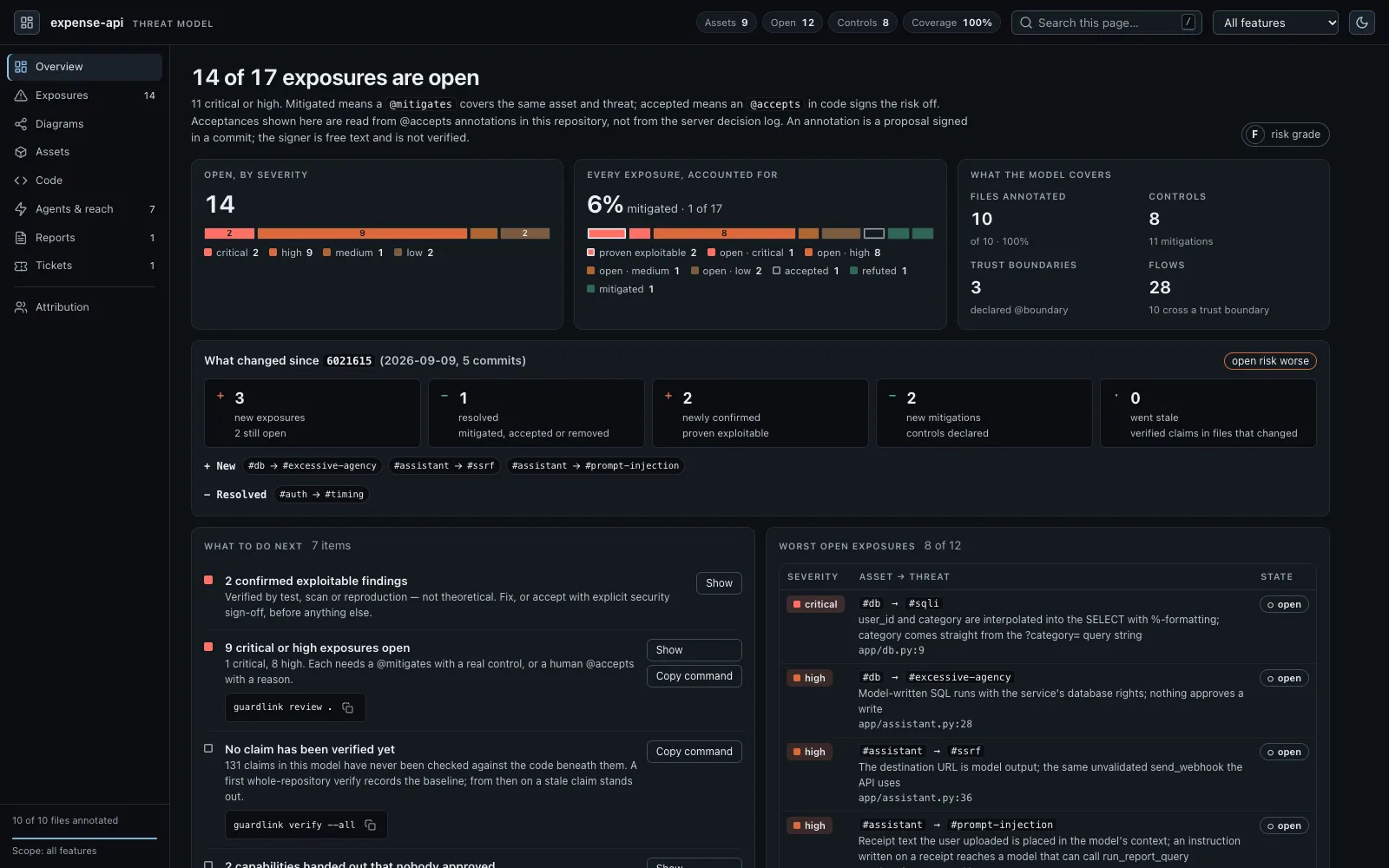Click Scope: all features footer text
Screen dimensions: 1389x868
pos(55,851)
